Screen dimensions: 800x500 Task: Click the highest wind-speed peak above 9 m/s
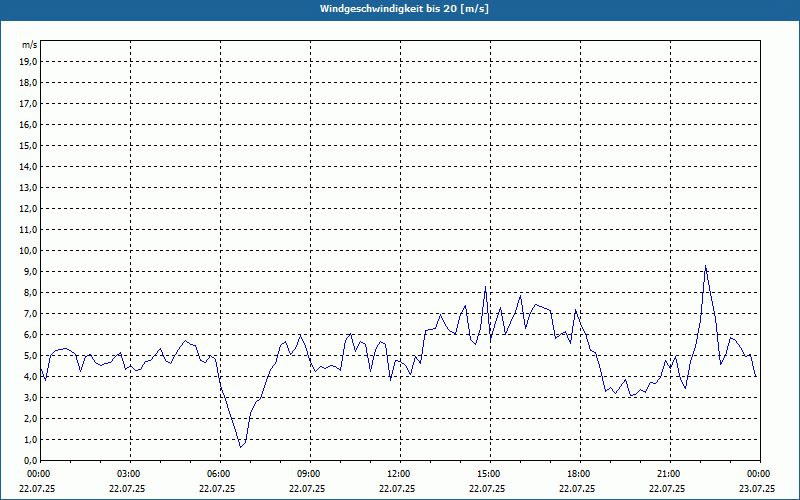706,266
